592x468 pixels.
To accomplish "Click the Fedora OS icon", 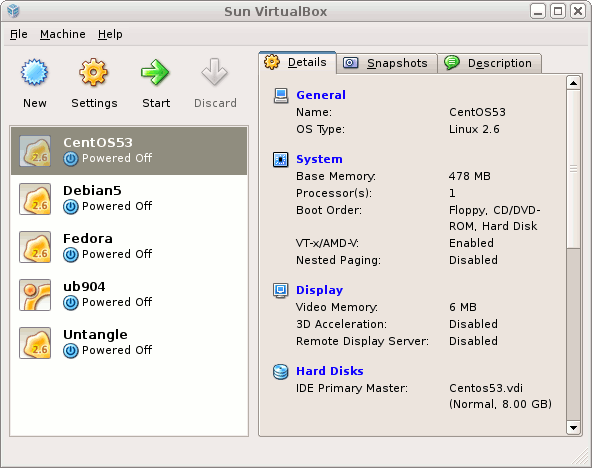I will (35, 247).
